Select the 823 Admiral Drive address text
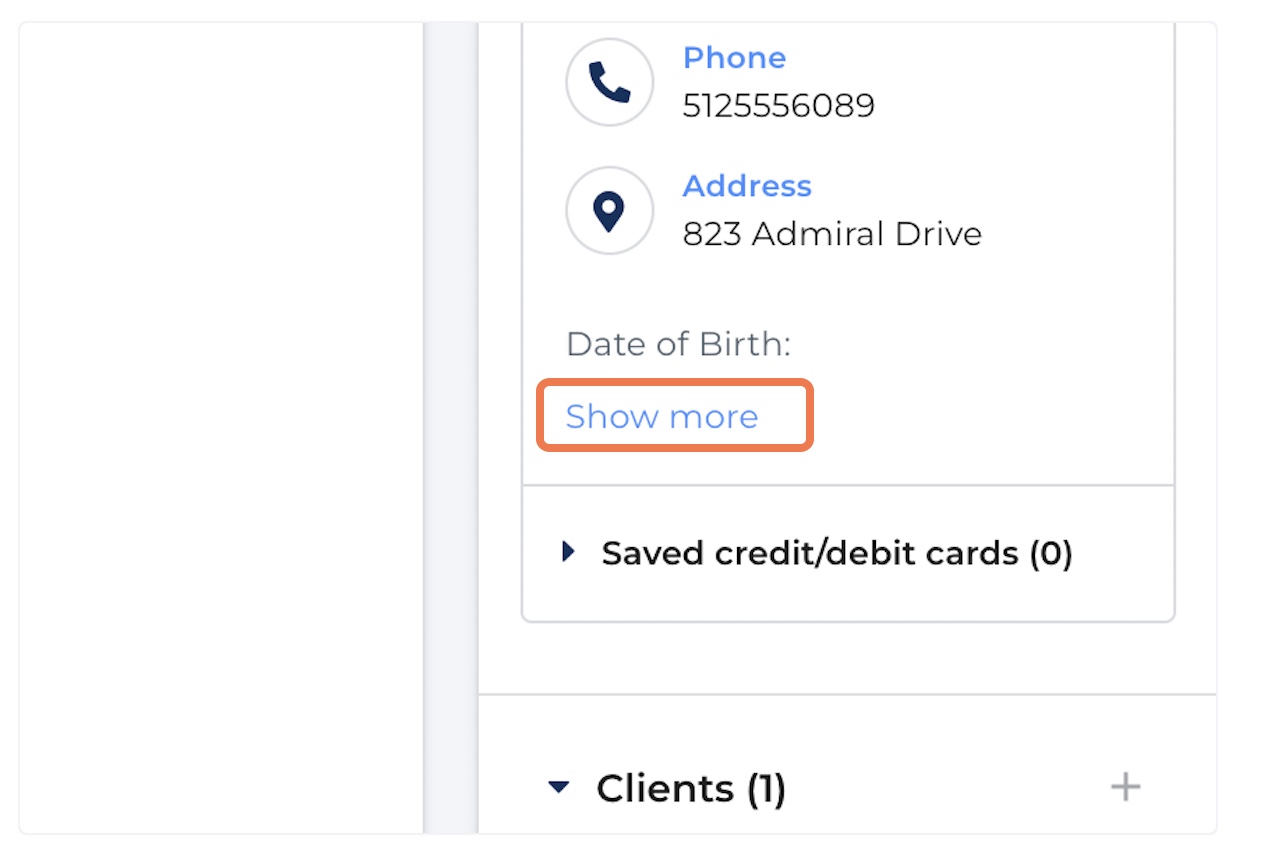Screen dimensions: 1262x848 click(x=832, y=234)
